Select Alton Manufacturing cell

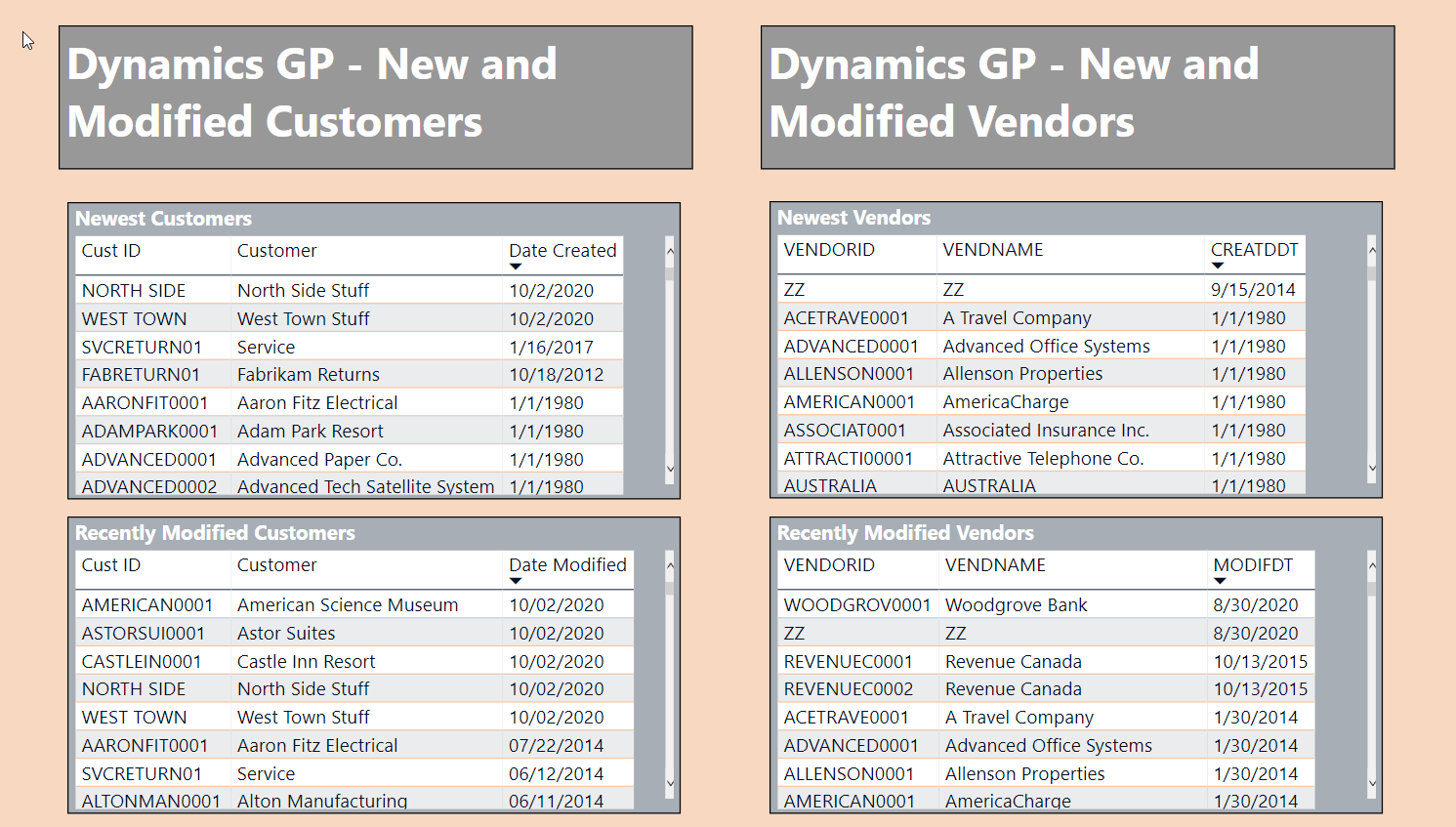pyautogui.click(x=322, y=801)
